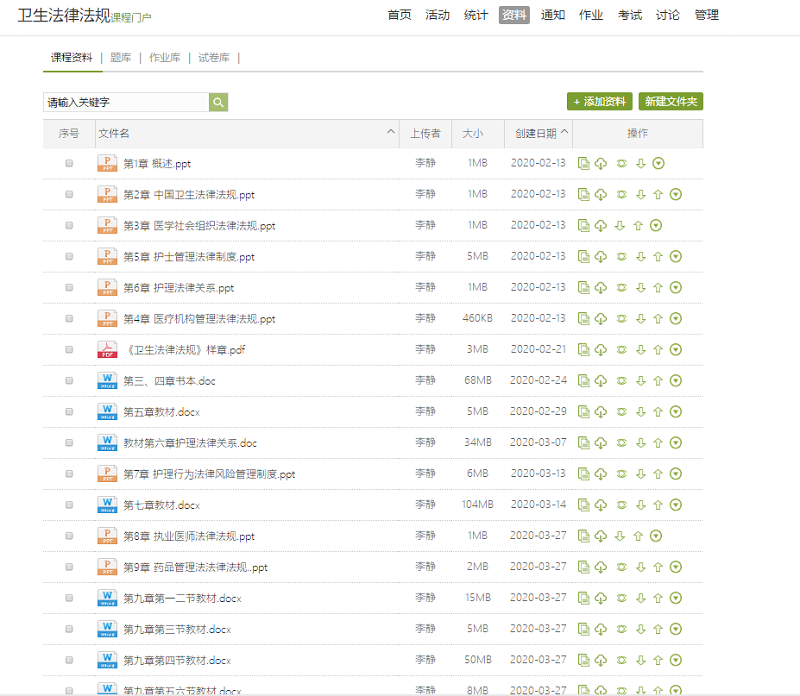Check the checkbox for 第1章 概述.ppt

point(68,162)
